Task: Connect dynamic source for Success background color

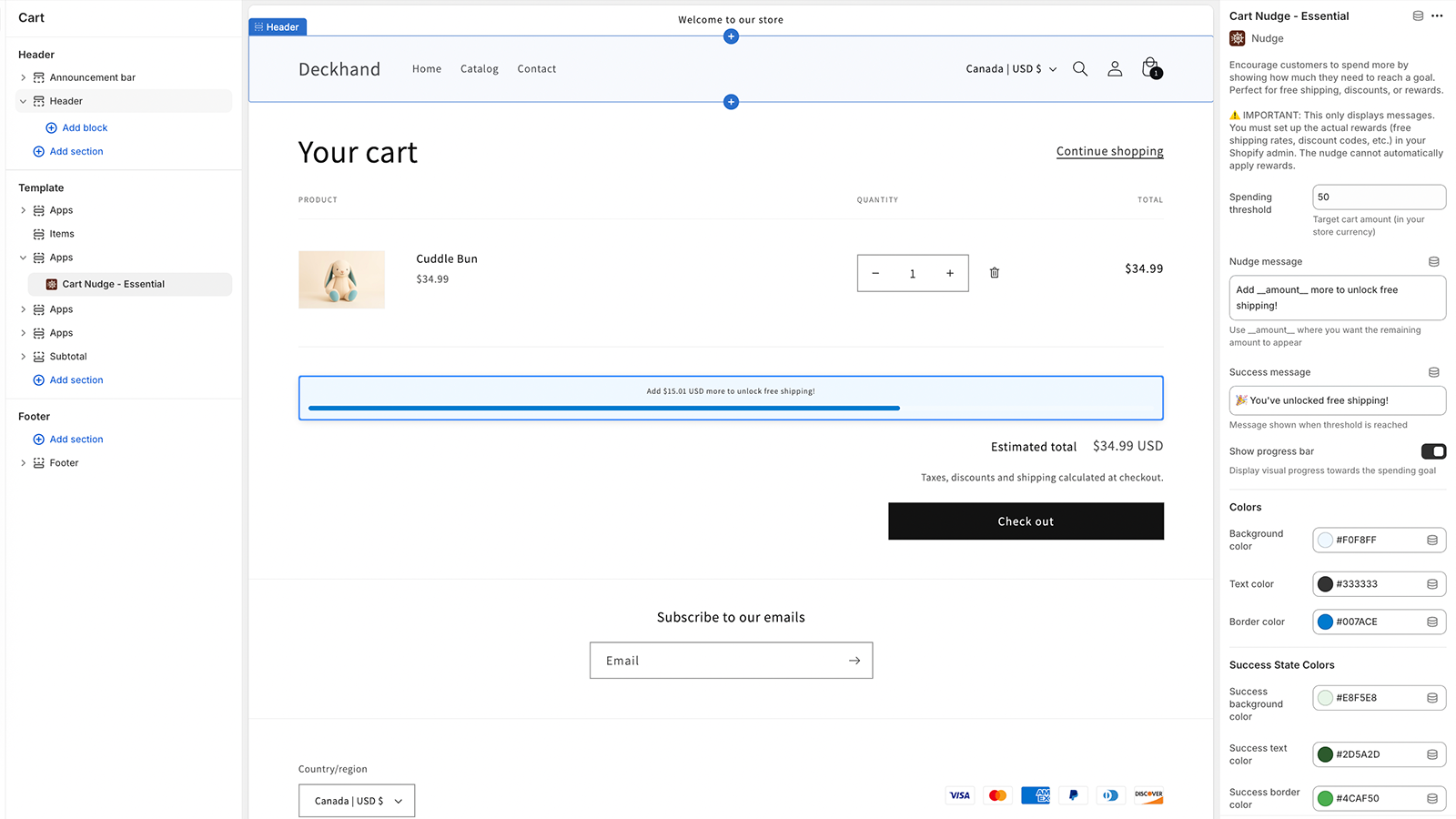Action: [x=1432, y=698]
